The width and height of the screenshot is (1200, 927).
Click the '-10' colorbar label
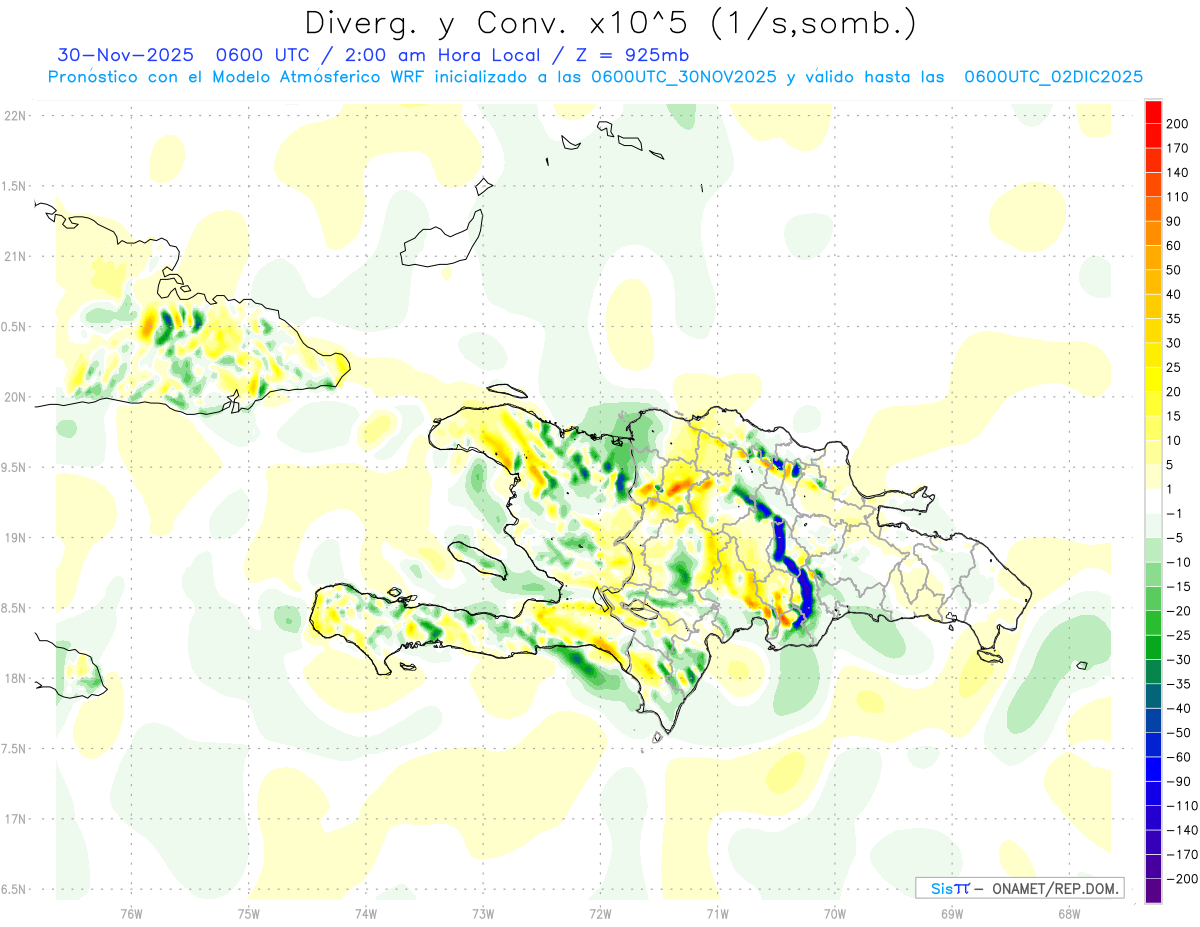pyautogui.click(x=1179, y=562)
